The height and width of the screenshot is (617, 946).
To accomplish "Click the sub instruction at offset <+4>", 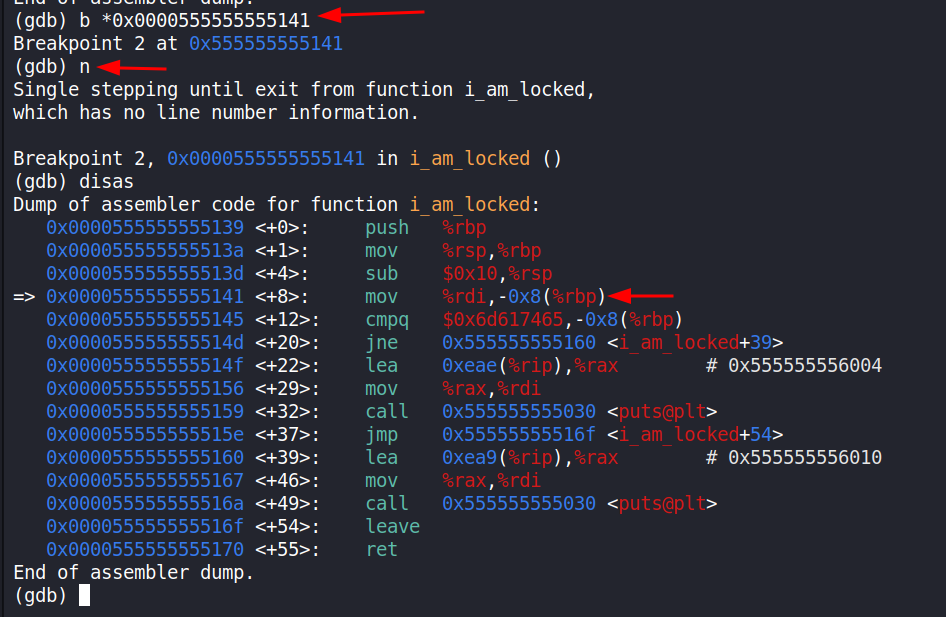I will coord(381,273).
